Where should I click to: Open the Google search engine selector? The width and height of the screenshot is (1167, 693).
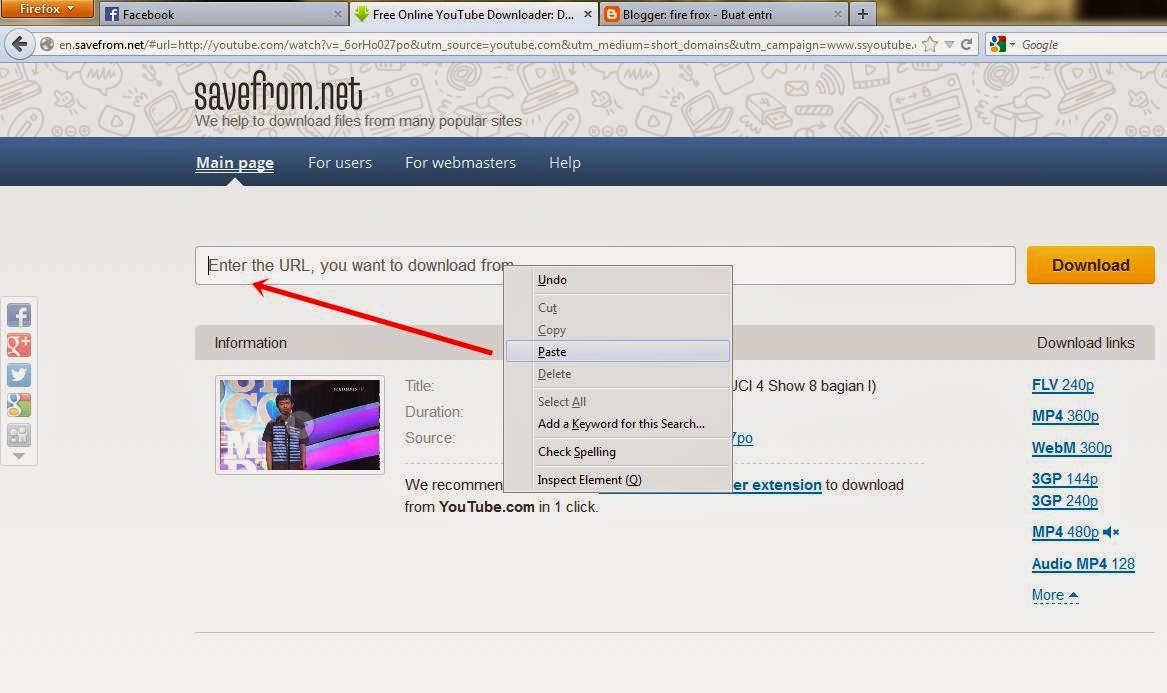click(1002, 45)
